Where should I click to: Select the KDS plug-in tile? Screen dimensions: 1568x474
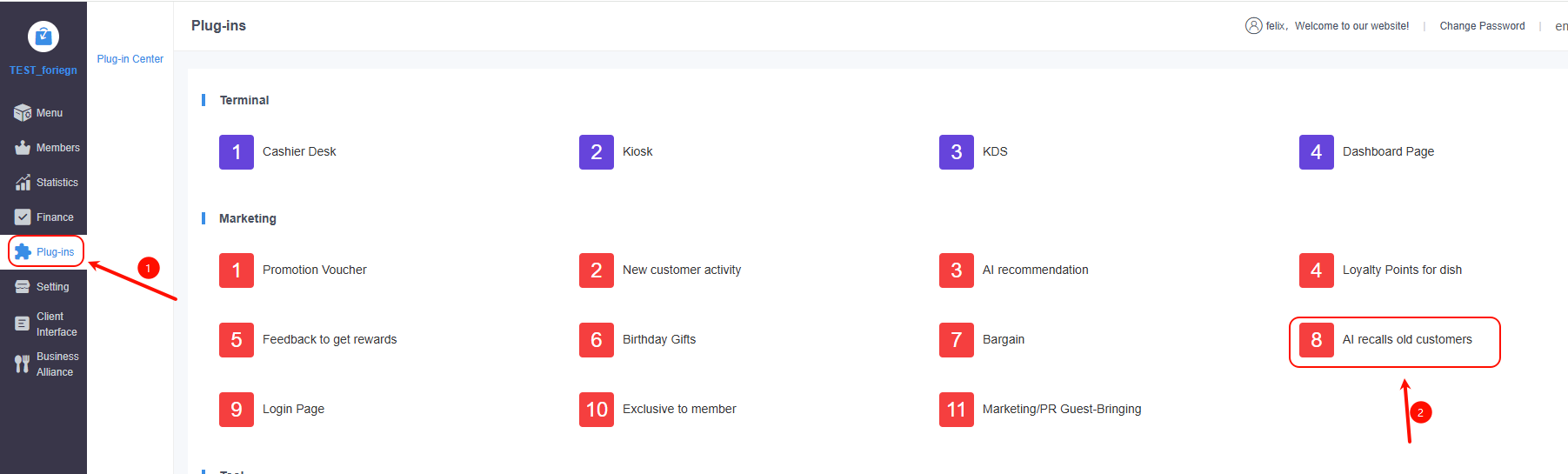(994, 152)
